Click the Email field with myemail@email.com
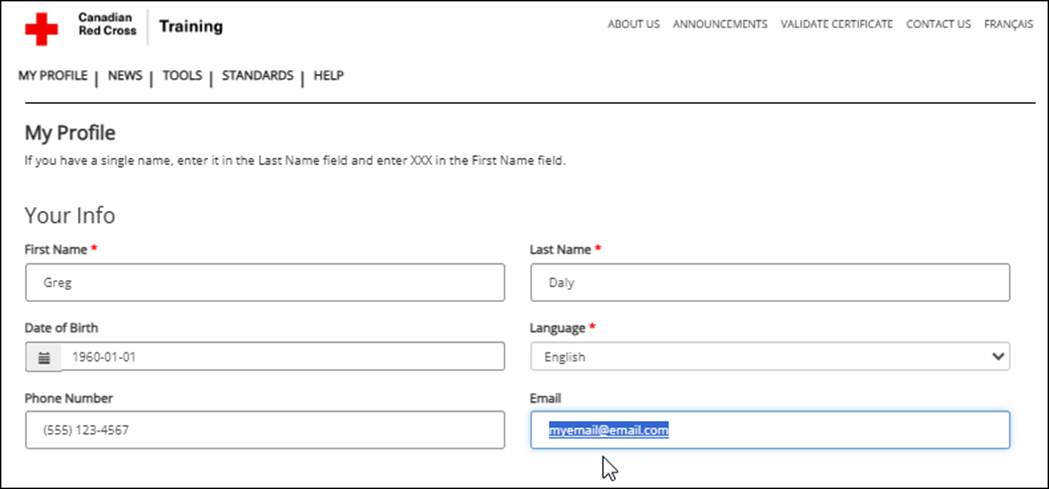This screenshot has width=1049, height=489. coord(770,430)
